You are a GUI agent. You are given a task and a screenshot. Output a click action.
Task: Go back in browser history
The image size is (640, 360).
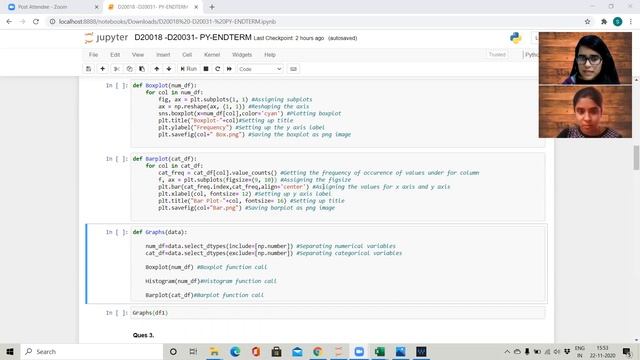[x=9, y=22]
